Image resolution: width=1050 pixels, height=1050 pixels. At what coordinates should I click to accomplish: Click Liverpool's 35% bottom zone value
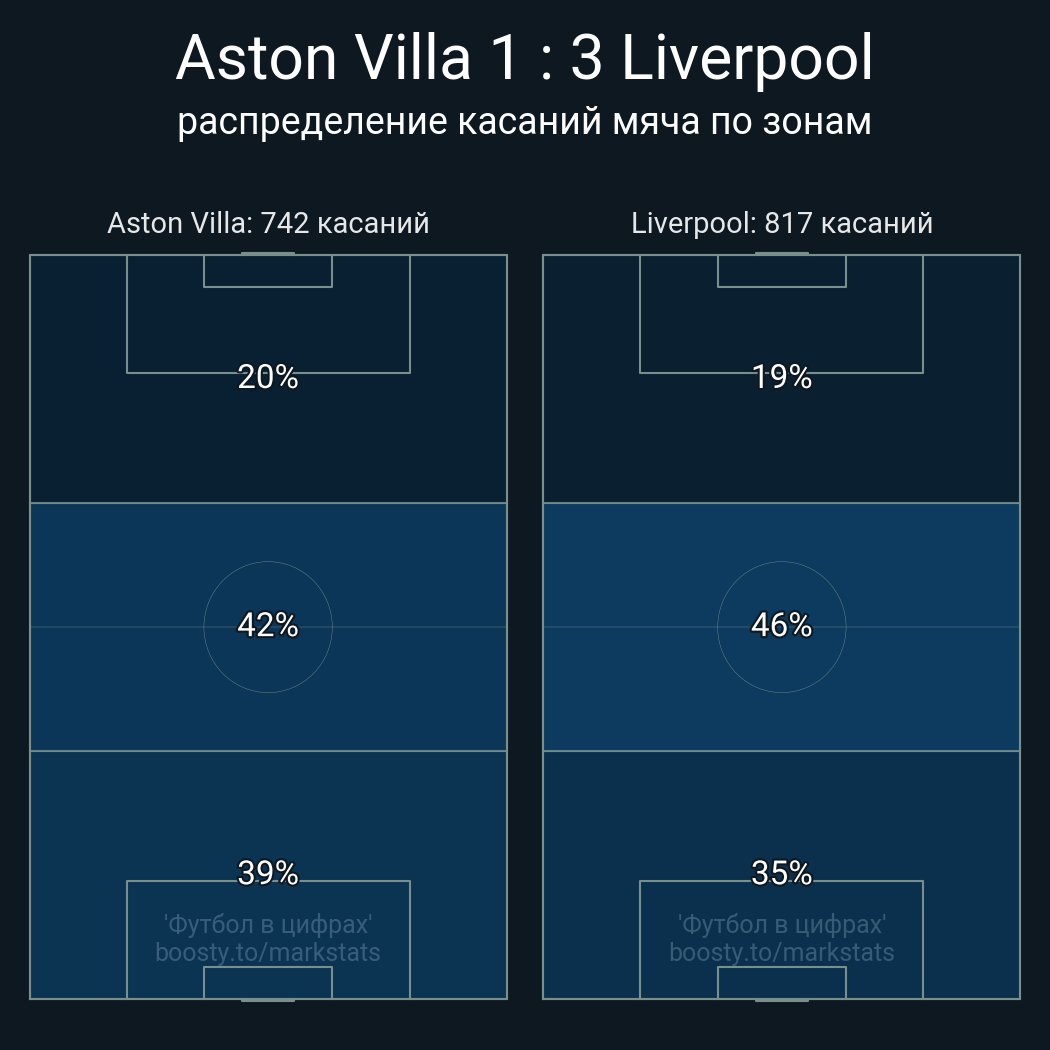point(782,873)
